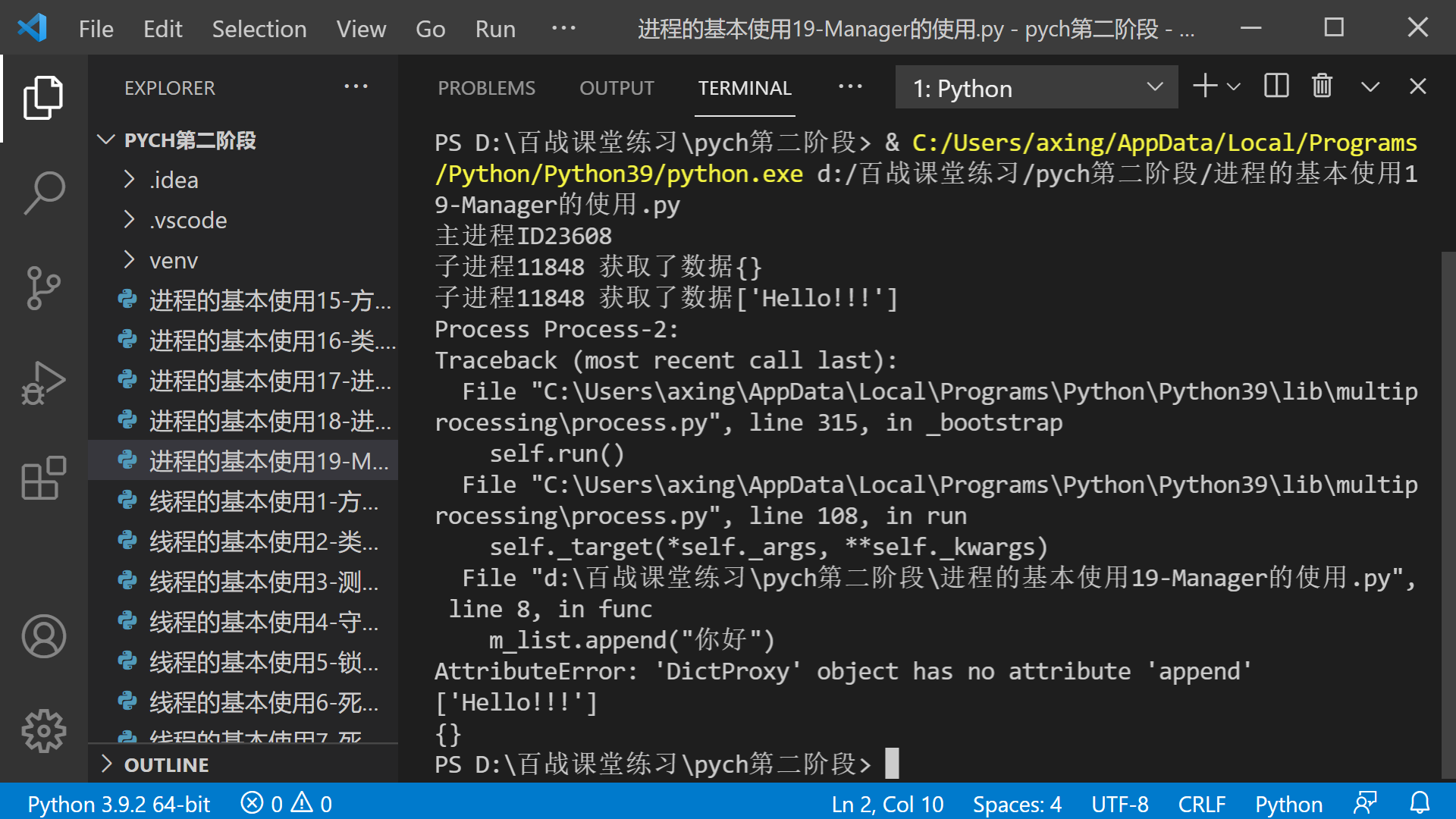Image resolution: width=1456 pixels, height=819 pixels.
Task: Open file 线程的基本使用4-守...
Action: click(x=243, y=622)
